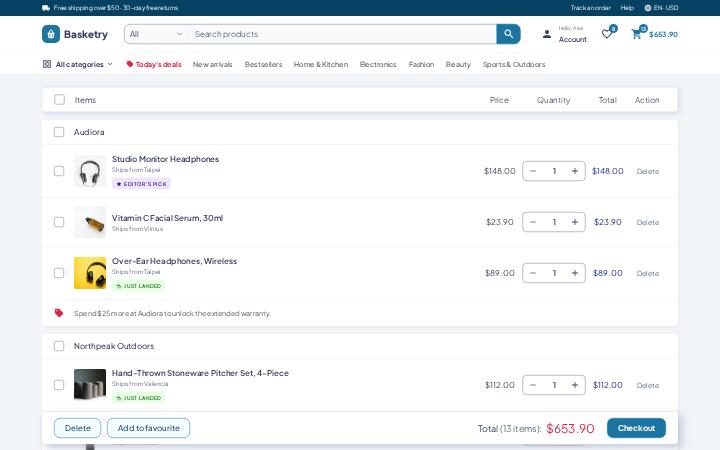Click the Audiora seller name
Screen dimensions: 720x450
pyautogui.click(x=89, y=132)
